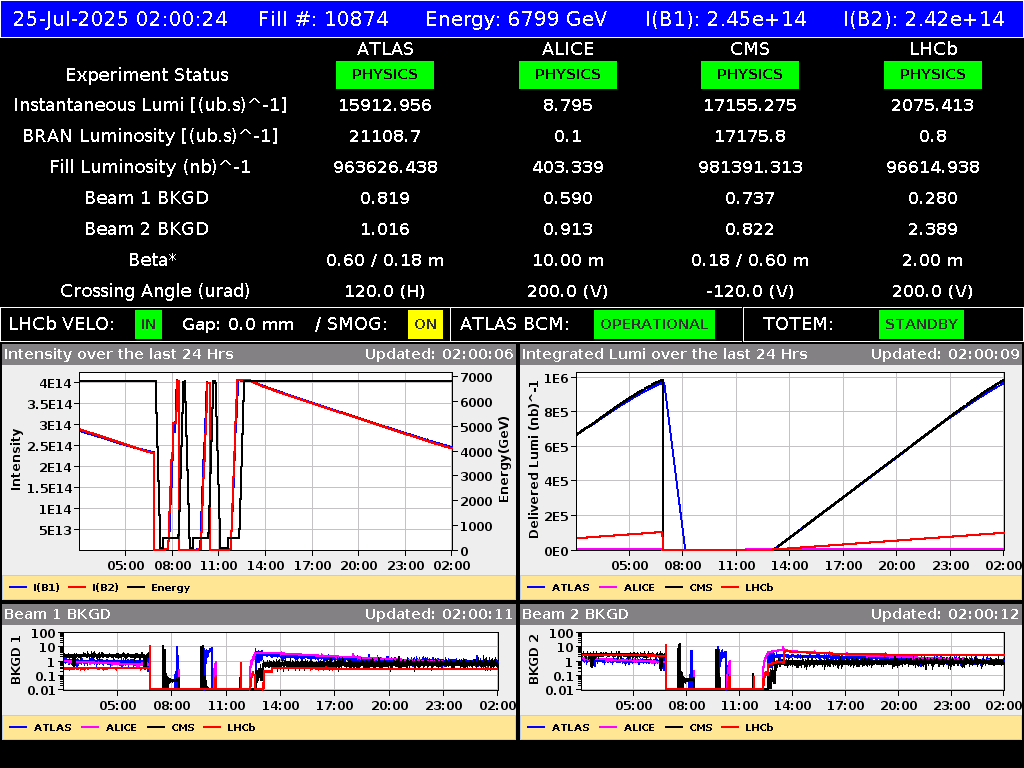Viewport: 1024px width, 768px height.
Task: Click the 'Gap: 0.0 mm' VELO reading
Action: tap(238, 325)
